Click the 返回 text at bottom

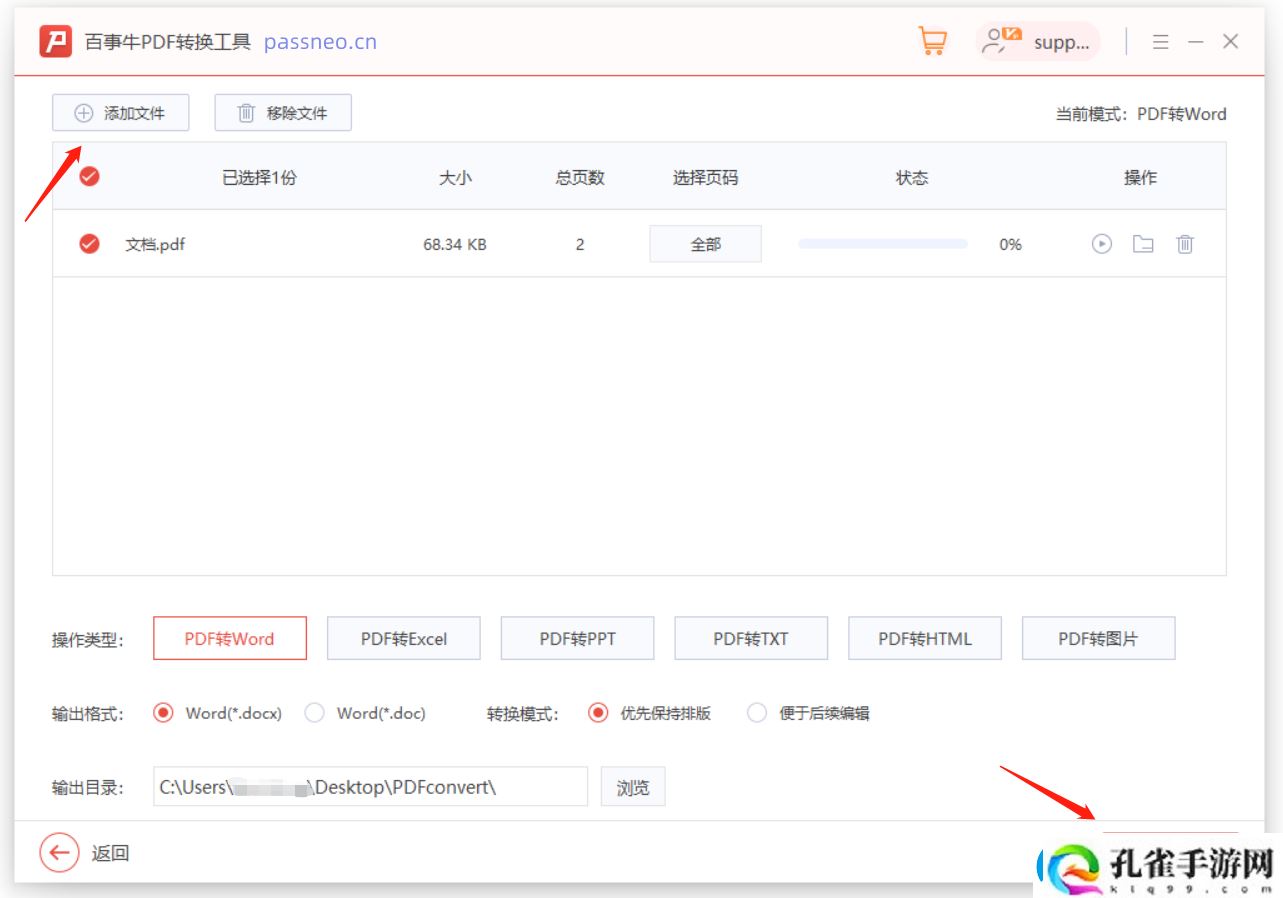point(110,853)
